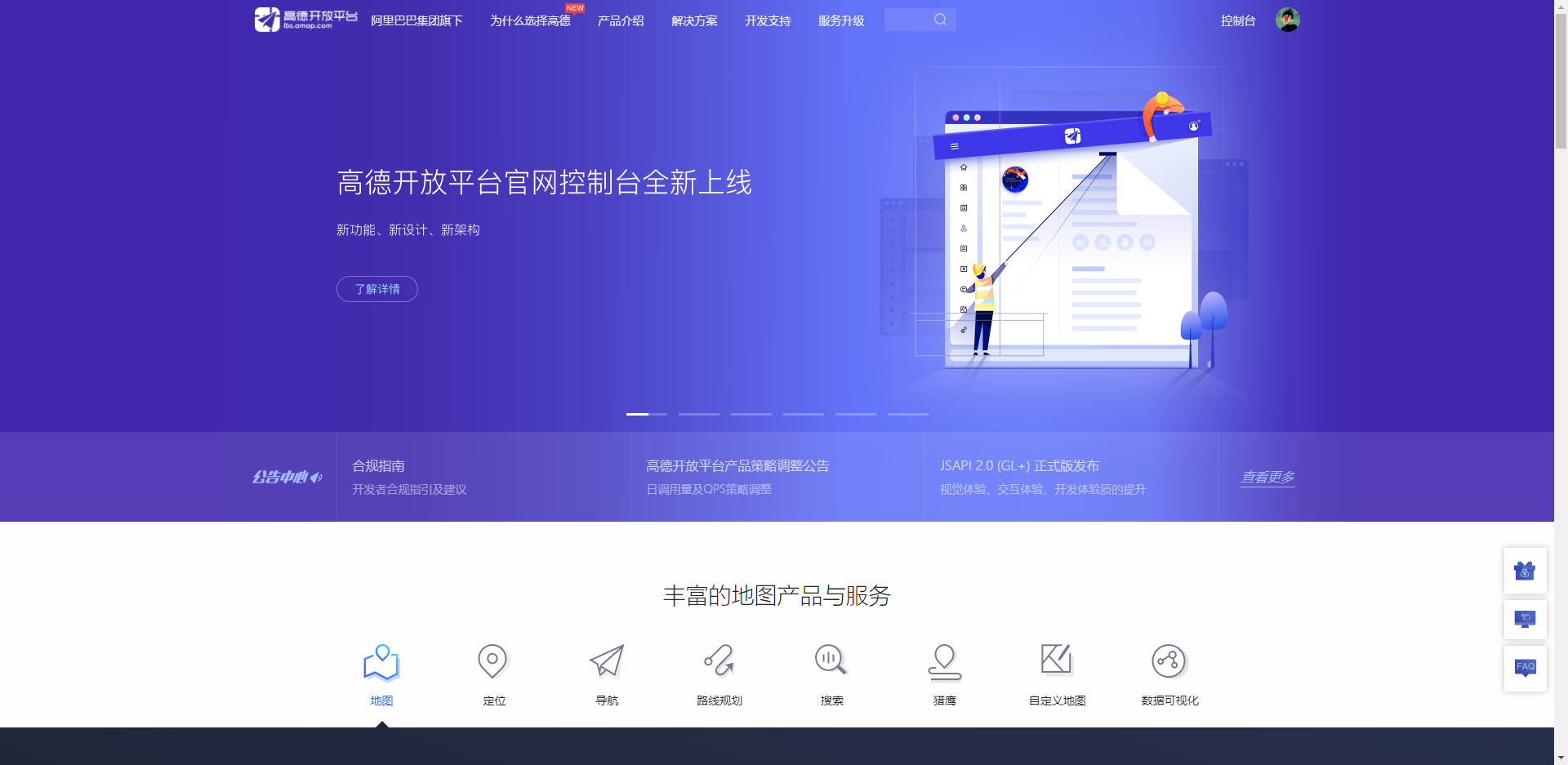Select the 猎鹰 Falcon tracking icon
The width and height of the screenshot is (1568, 765).
(x=943, y=661)
